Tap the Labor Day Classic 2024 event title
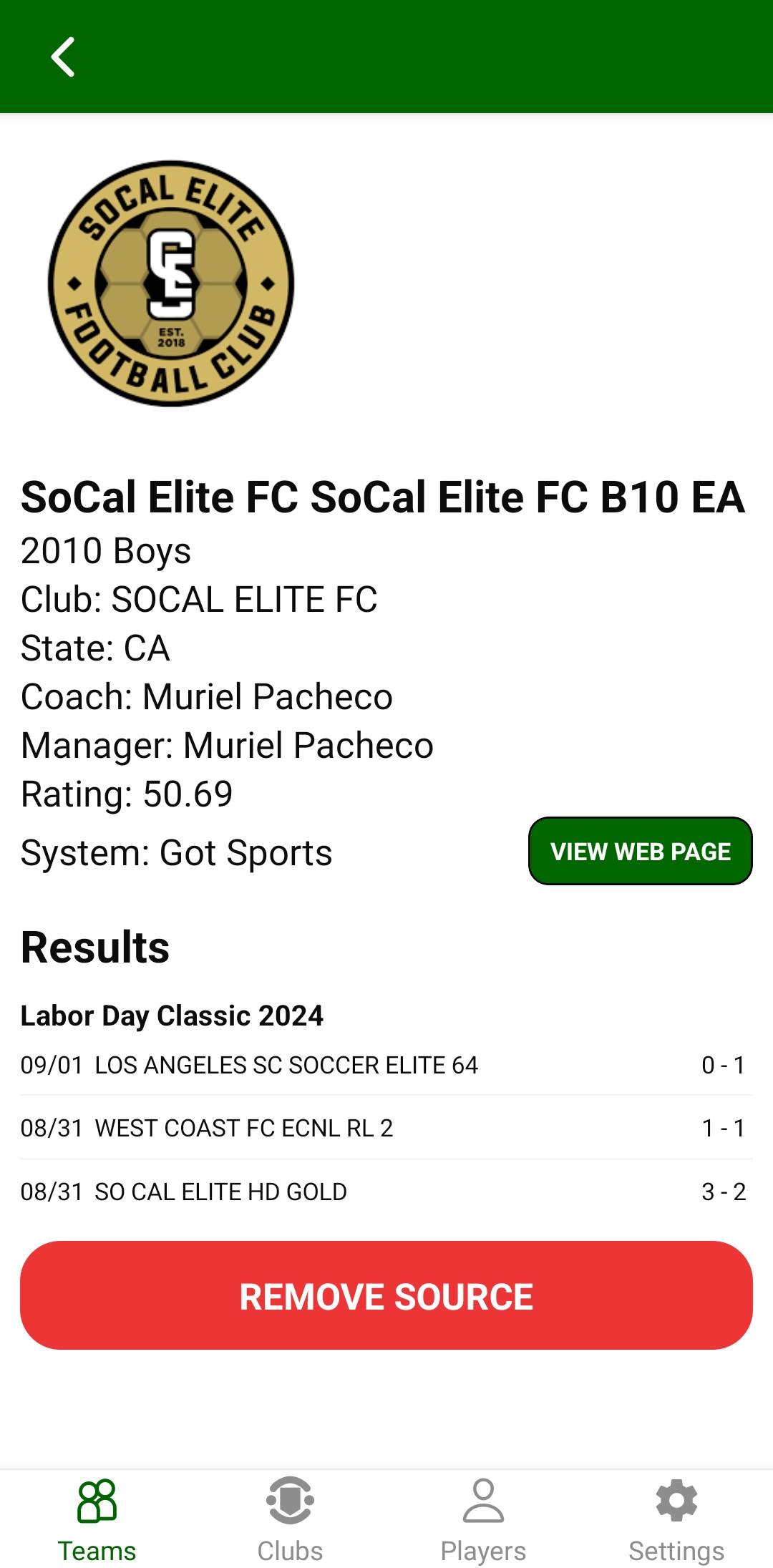Screen dimensions: 773x1568 [172, 1016]
